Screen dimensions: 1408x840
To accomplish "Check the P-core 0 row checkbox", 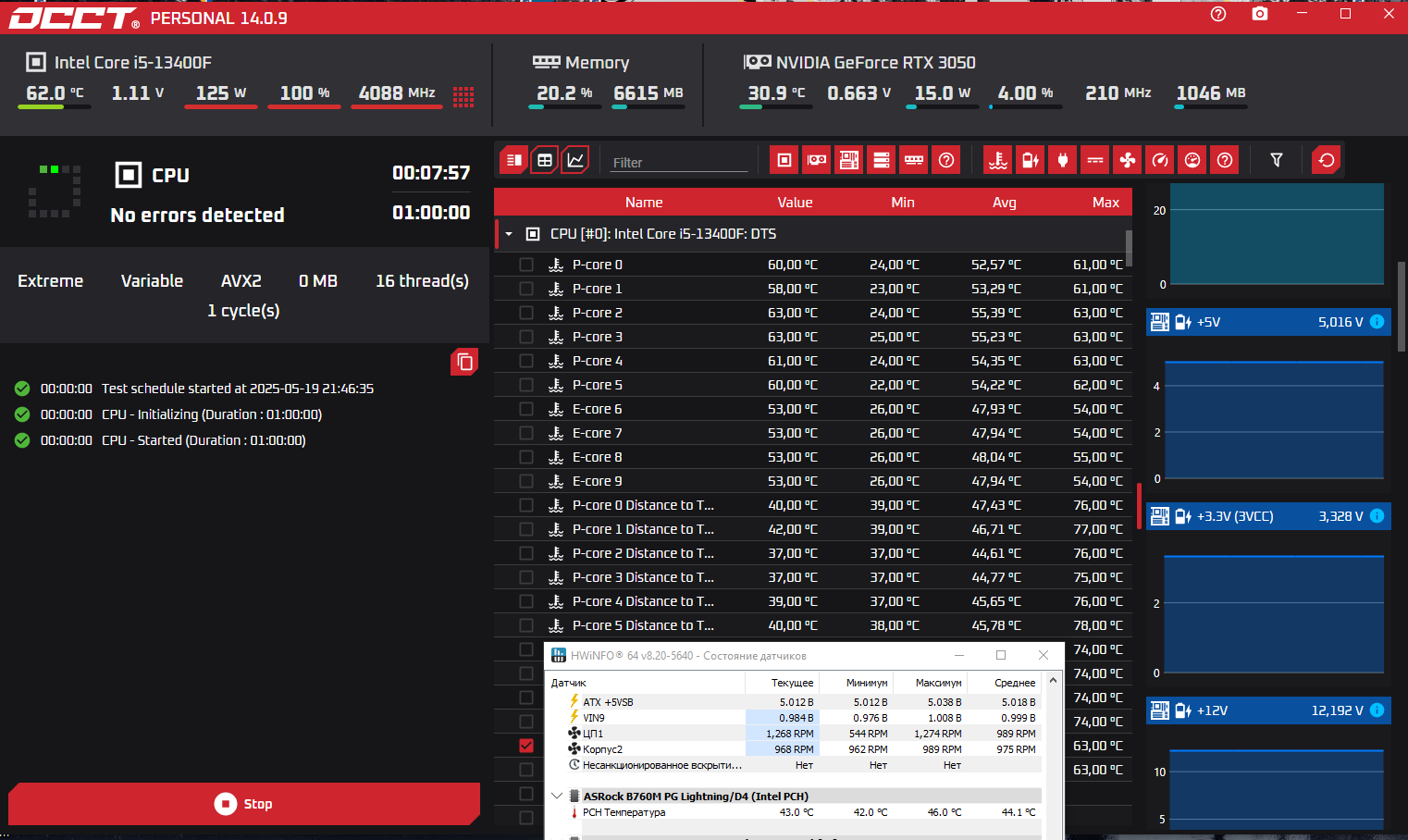I will click(x=526, y=265).
